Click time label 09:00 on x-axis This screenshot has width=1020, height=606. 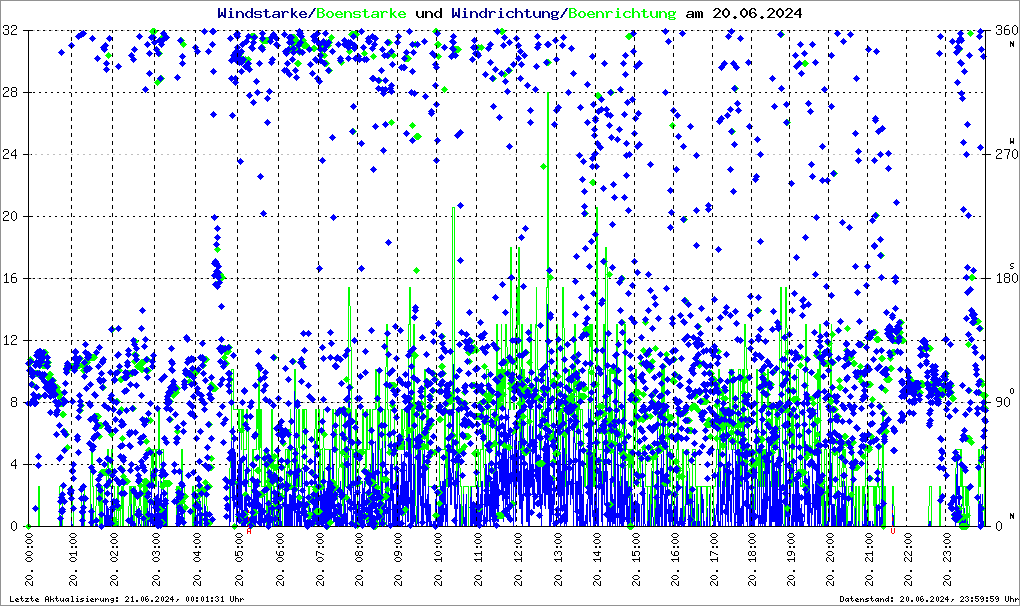399,548
